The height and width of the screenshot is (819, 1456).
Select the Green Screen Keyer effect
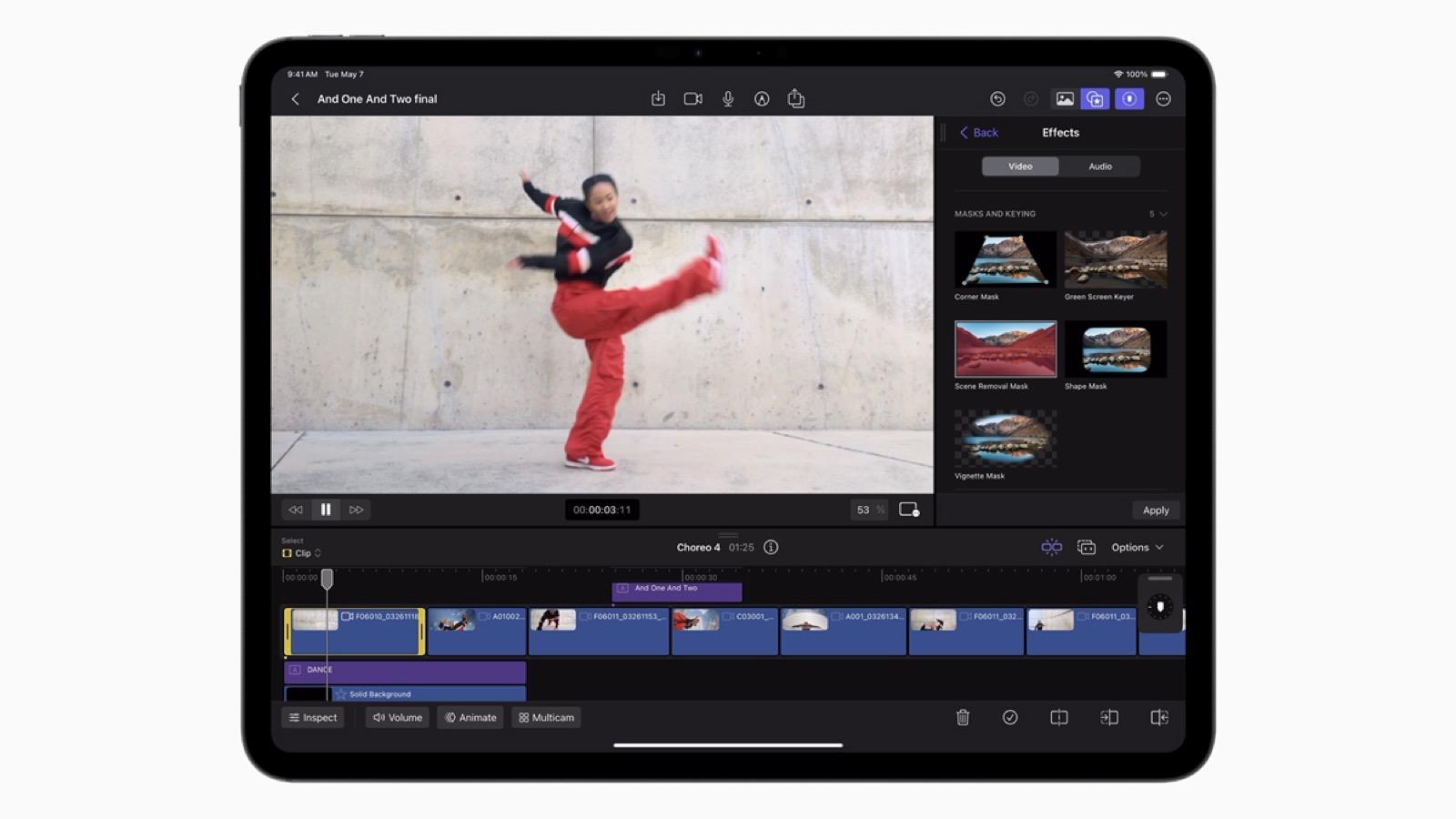pos(1116,259)
